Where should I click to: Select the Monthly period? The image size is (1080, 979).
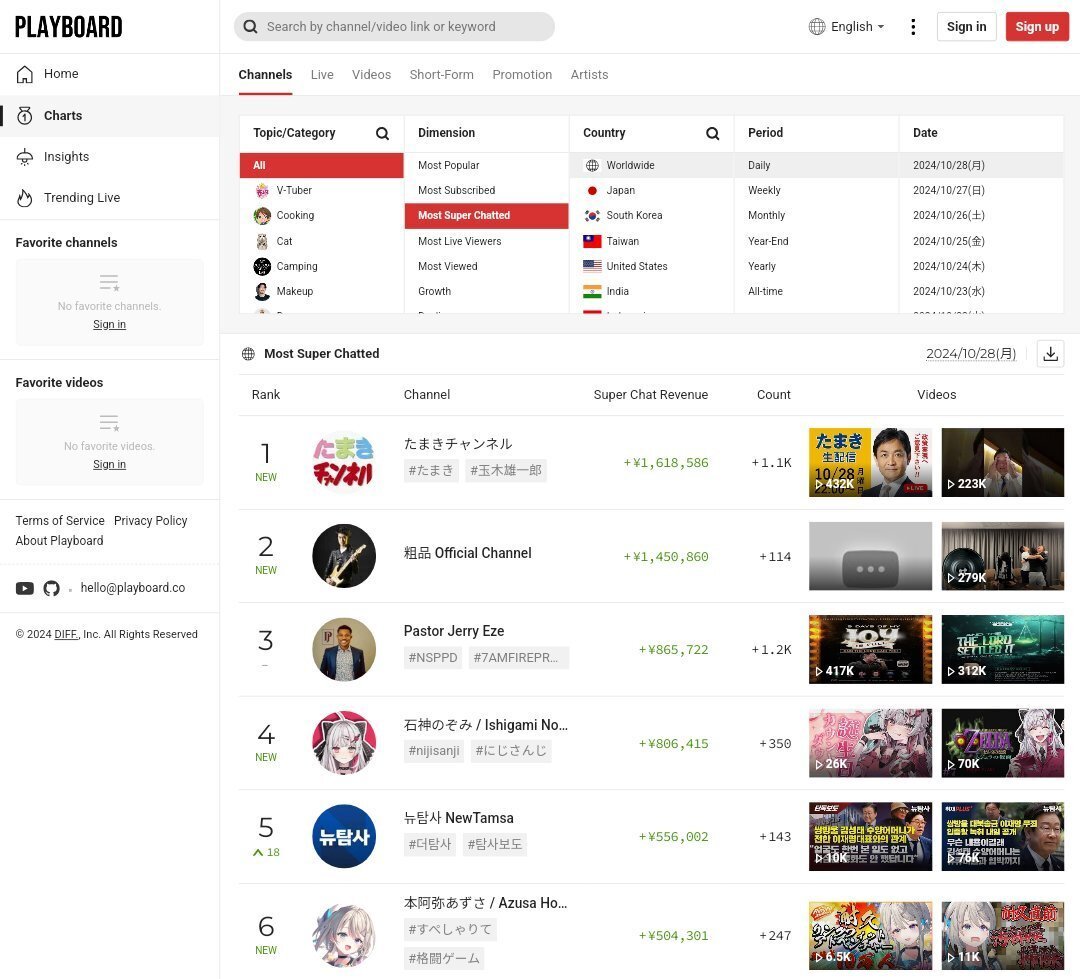pyautogui.click(x=816, y=216)
